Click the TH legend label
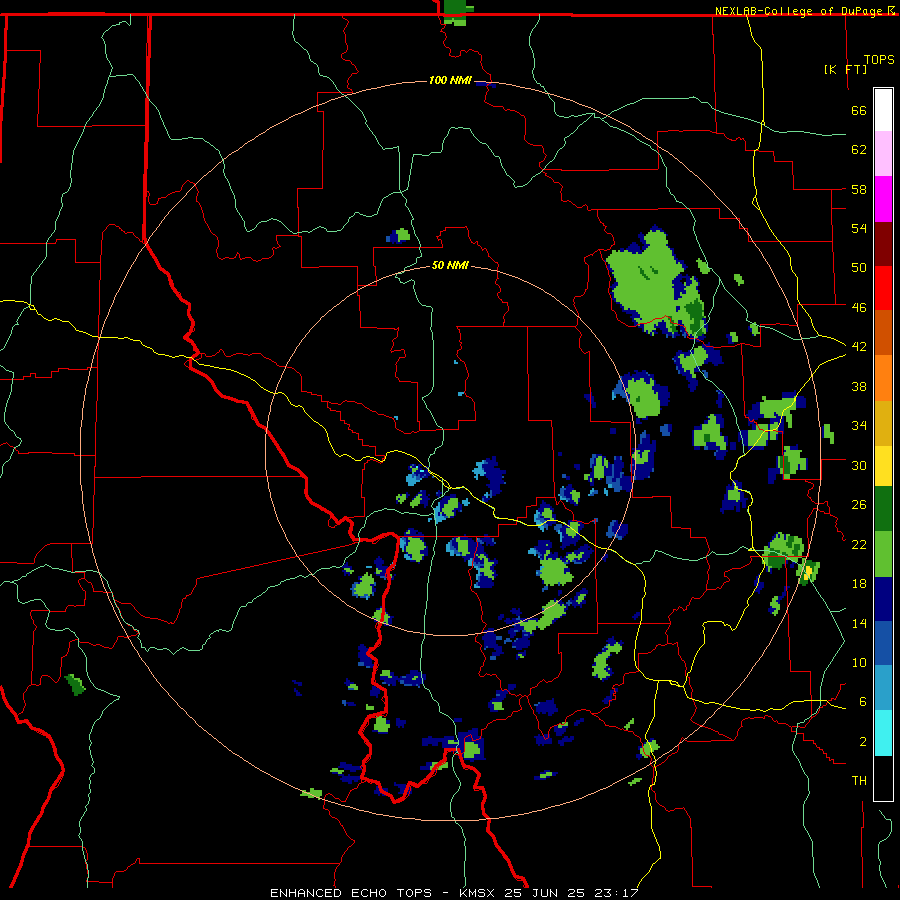This screenshot has width=900, height=900. point(859,780)
